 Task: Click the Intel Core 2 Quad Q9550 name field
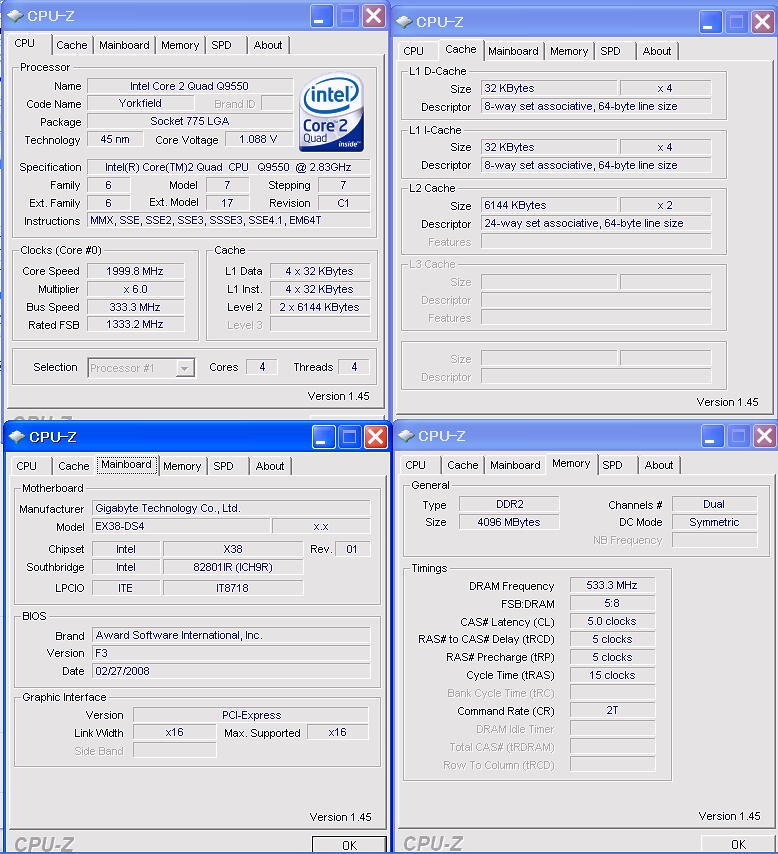190,86
